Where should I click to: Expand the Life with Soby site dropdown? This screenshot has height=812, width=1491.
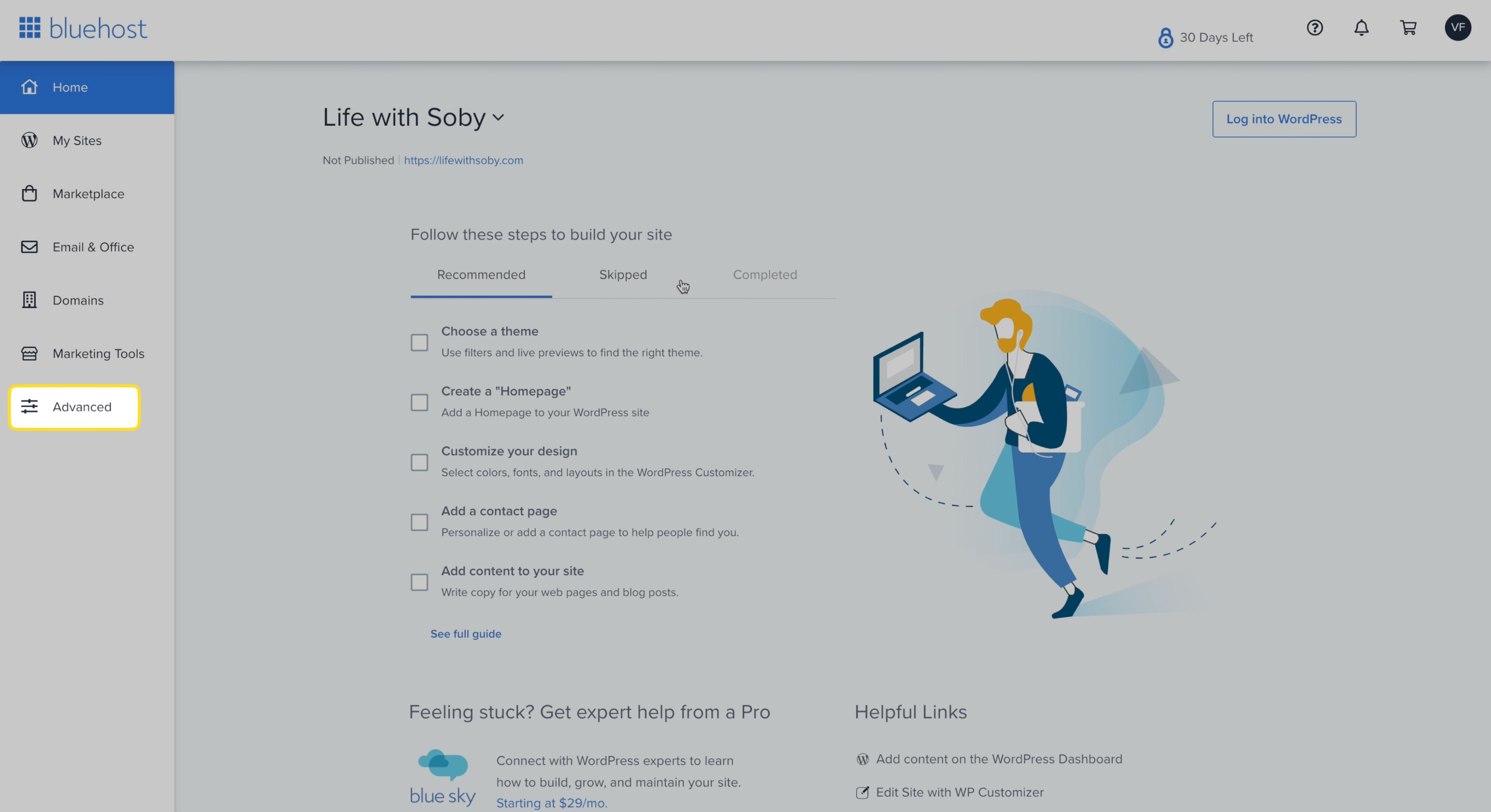tap(498, 118)
